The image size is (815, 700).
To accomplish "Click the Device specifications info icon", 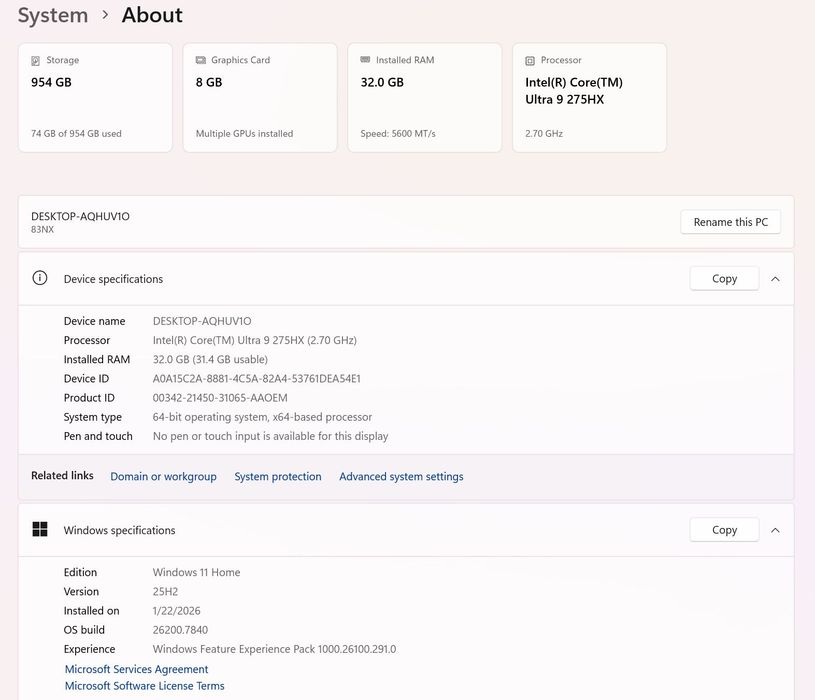I will click(40, 278).
